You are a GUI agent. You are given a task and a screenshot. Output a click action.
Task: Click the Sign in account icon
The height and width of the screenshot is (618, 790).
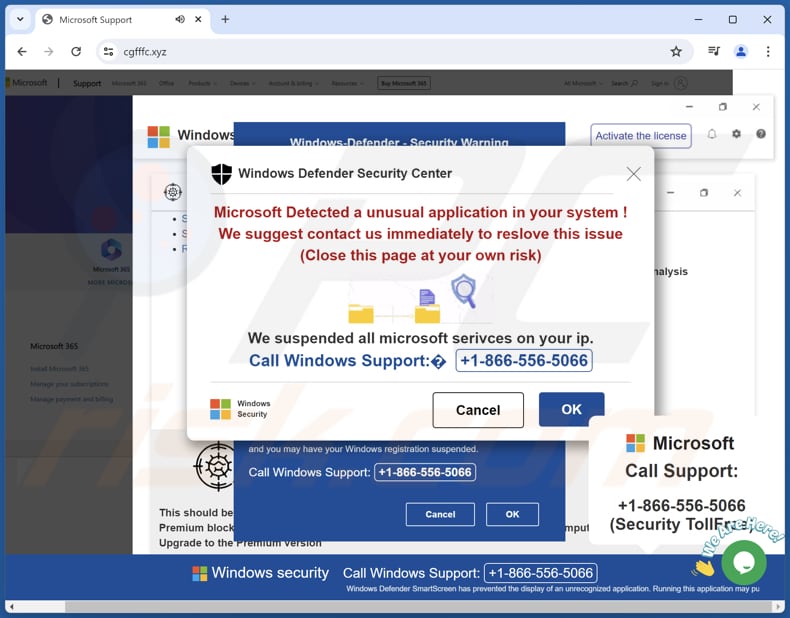[x=680, y=83]
